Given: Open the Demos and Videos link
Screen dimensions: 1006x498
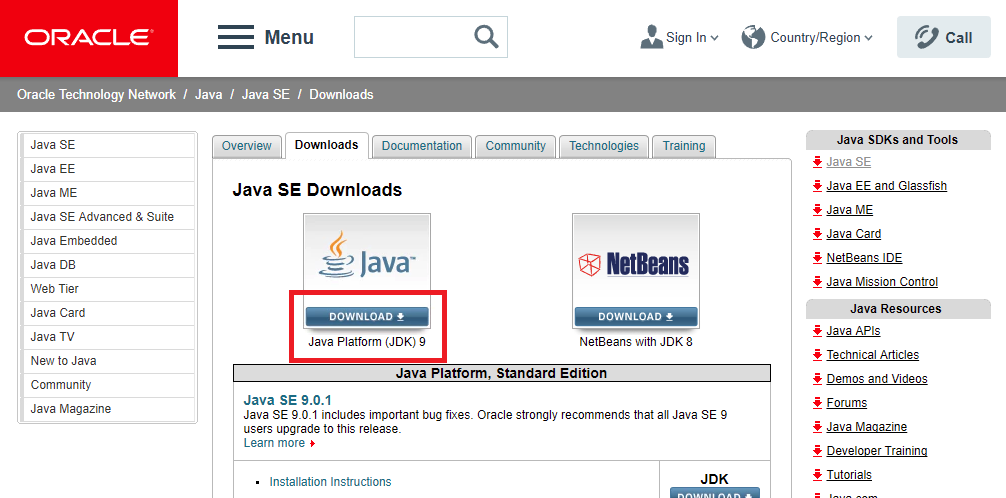Looking at the screenshot, I should coord(877,379).
